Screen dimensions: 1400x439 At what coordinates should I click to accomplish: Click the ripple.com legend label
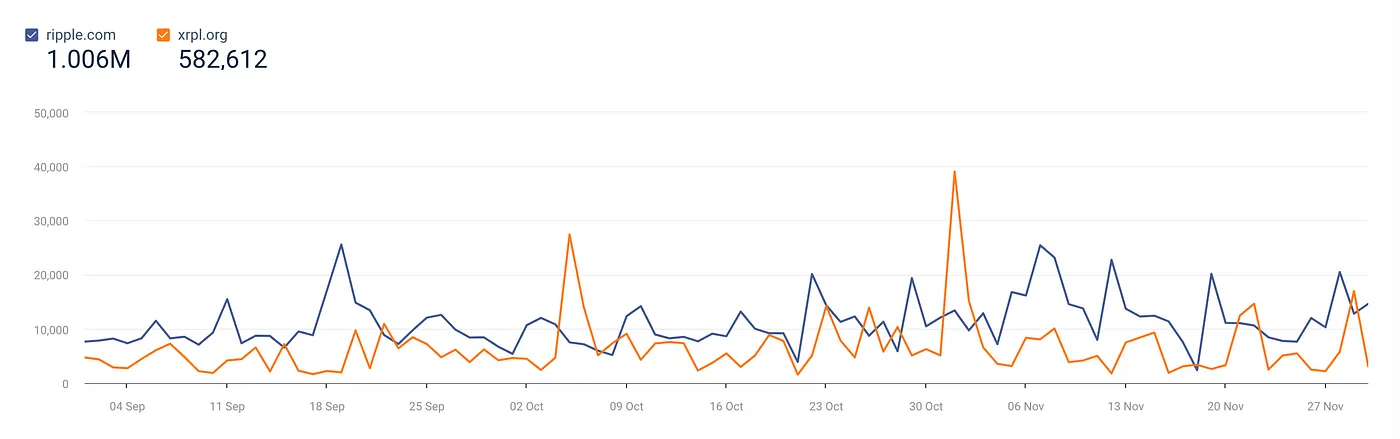[81, 35]
